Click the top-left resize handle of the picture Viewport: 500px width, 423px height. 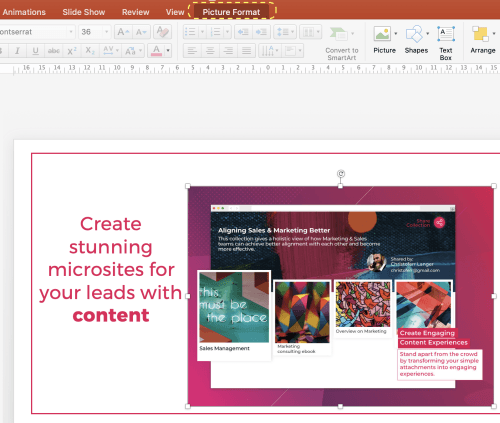188,186
